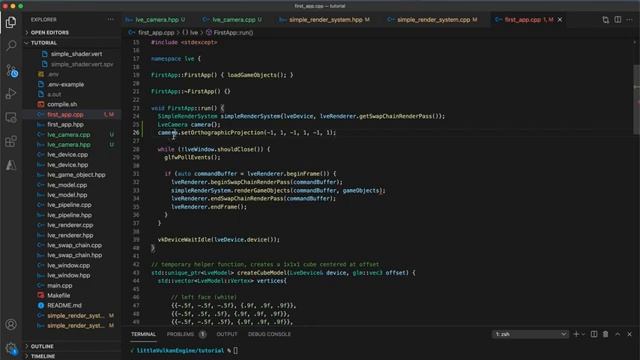Open the Manage gear menu
Viewport: 640px width, 360px height.
tap(11, 348)
